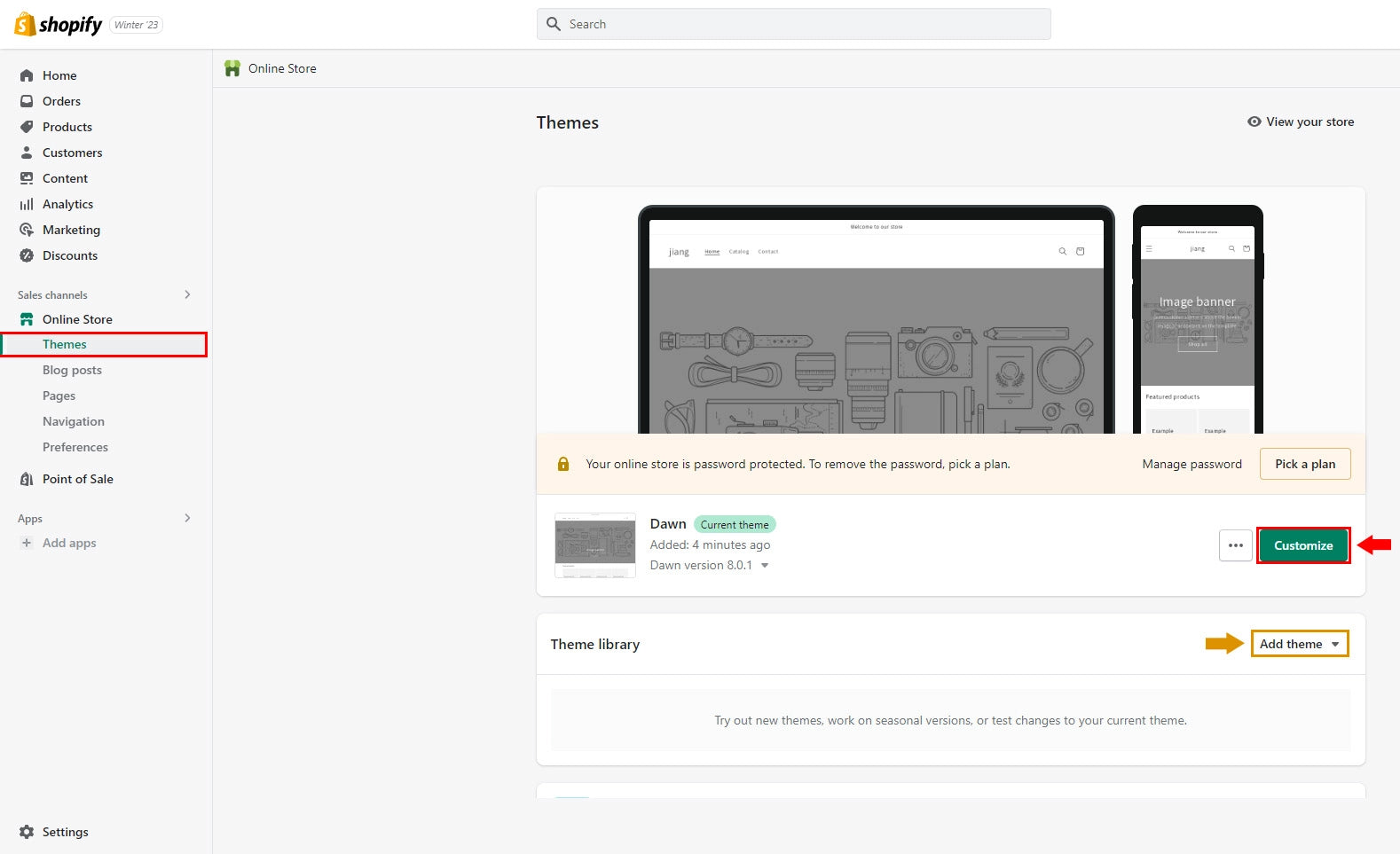Open Products section
The width and height of the screenshot is (1400, 854).
[67, 127]
